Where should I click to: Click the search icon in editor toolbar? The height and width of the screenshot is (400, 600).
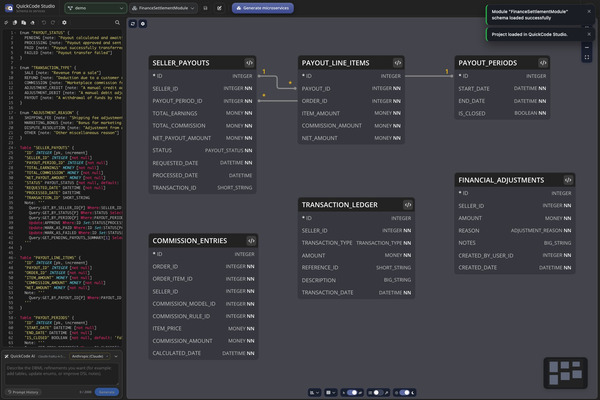click(x=117, y=23)
